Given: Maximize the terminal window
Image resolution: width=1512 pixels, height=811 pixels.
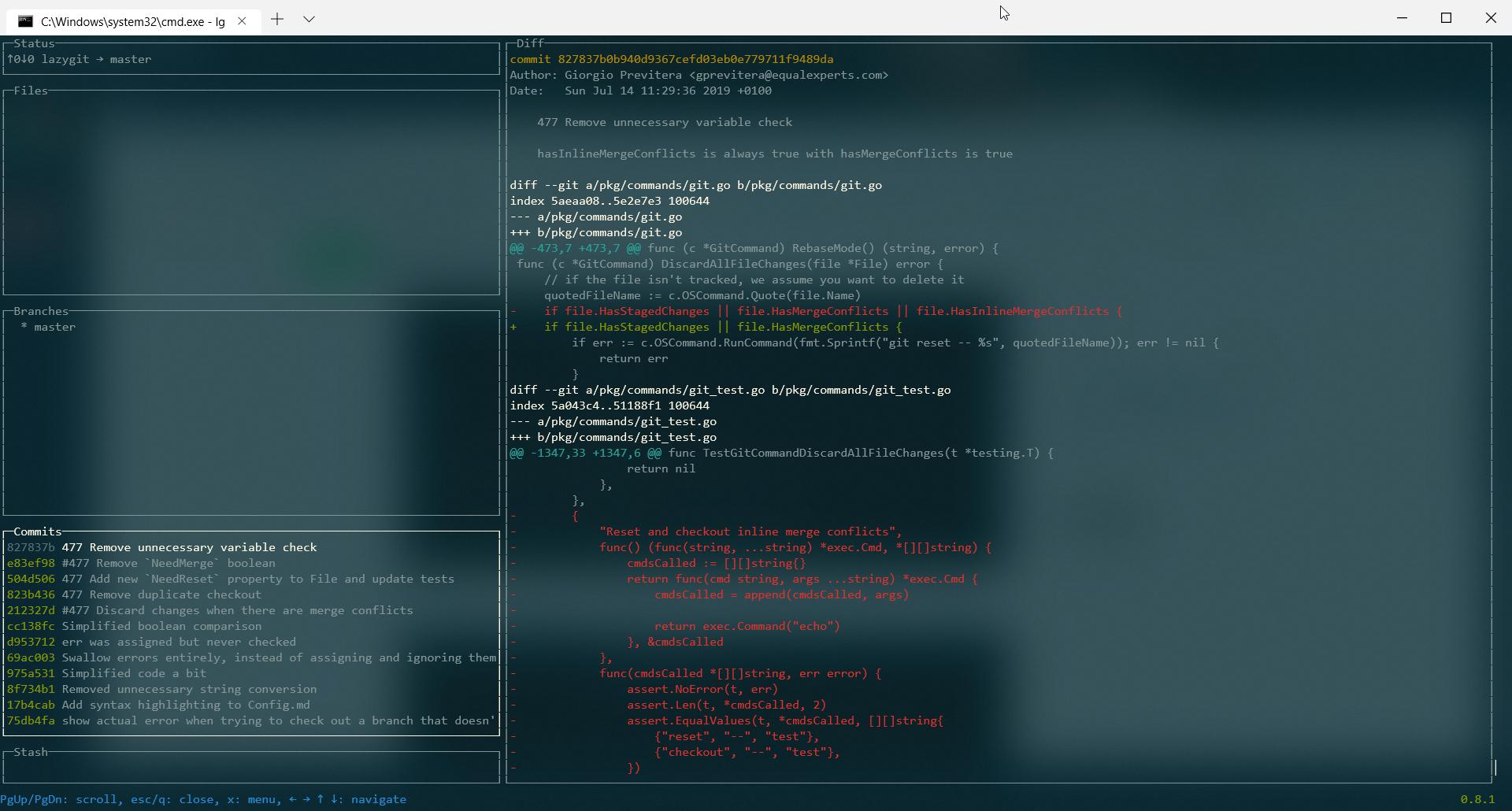Looking at the screenshot, I should pos(1446,18).
